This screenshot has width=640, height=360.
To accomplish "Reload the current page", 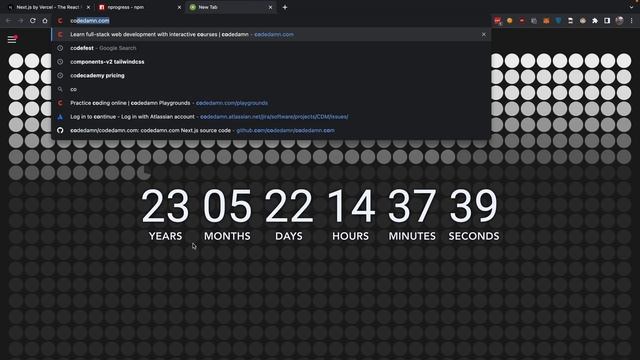I will coord(33,20).
